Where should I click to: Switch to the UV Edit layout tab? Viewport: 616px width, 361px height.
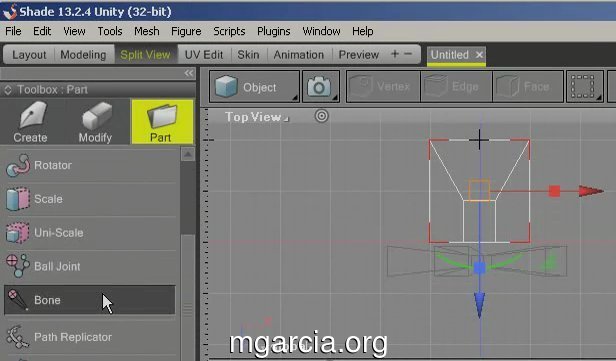coord(204,55)
